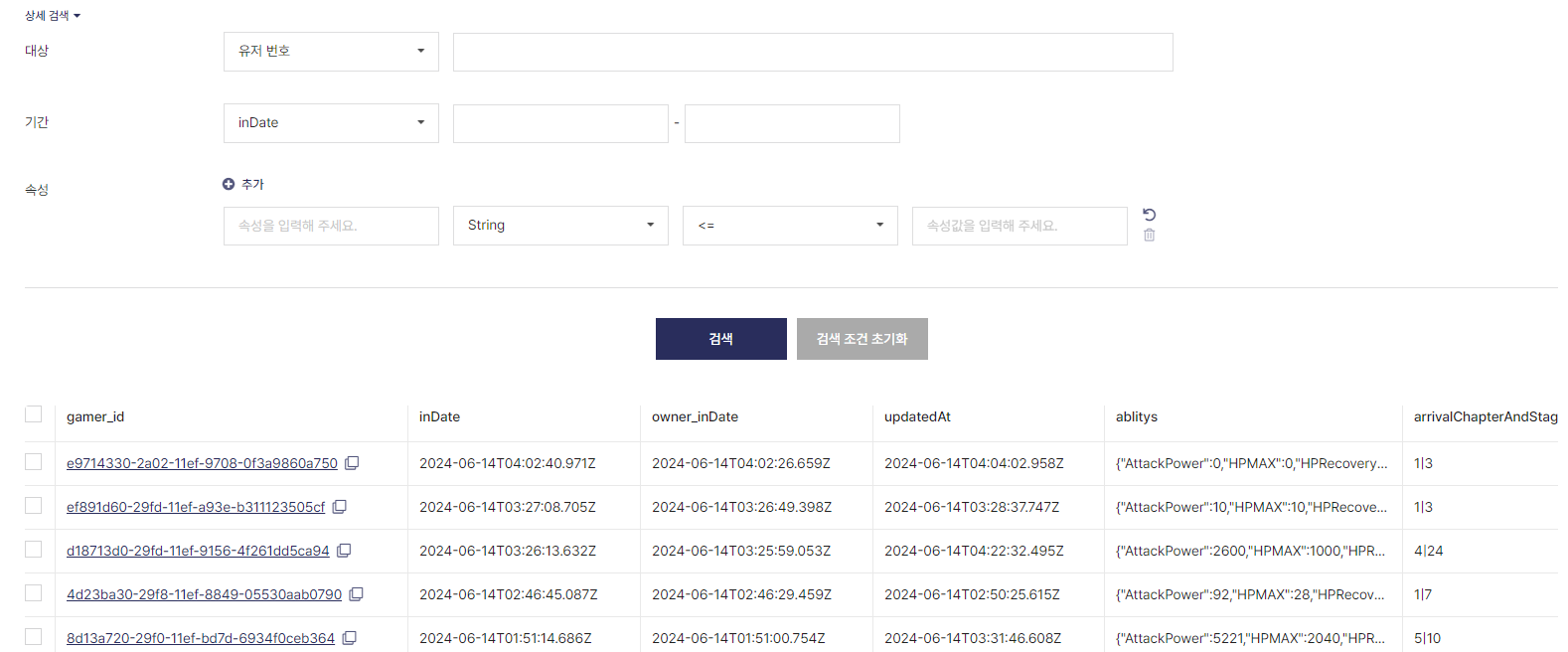1568x652 pixels.
Task: Click the updatedAt column header
Action: (917, 416)
